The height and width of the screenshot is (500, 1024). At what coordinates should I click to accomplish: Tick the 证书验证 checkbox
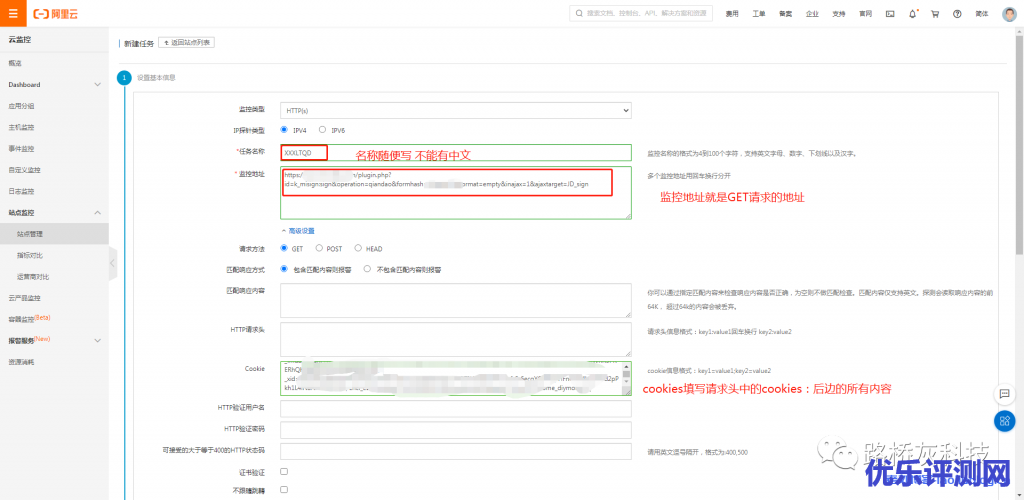pos(285,470)
